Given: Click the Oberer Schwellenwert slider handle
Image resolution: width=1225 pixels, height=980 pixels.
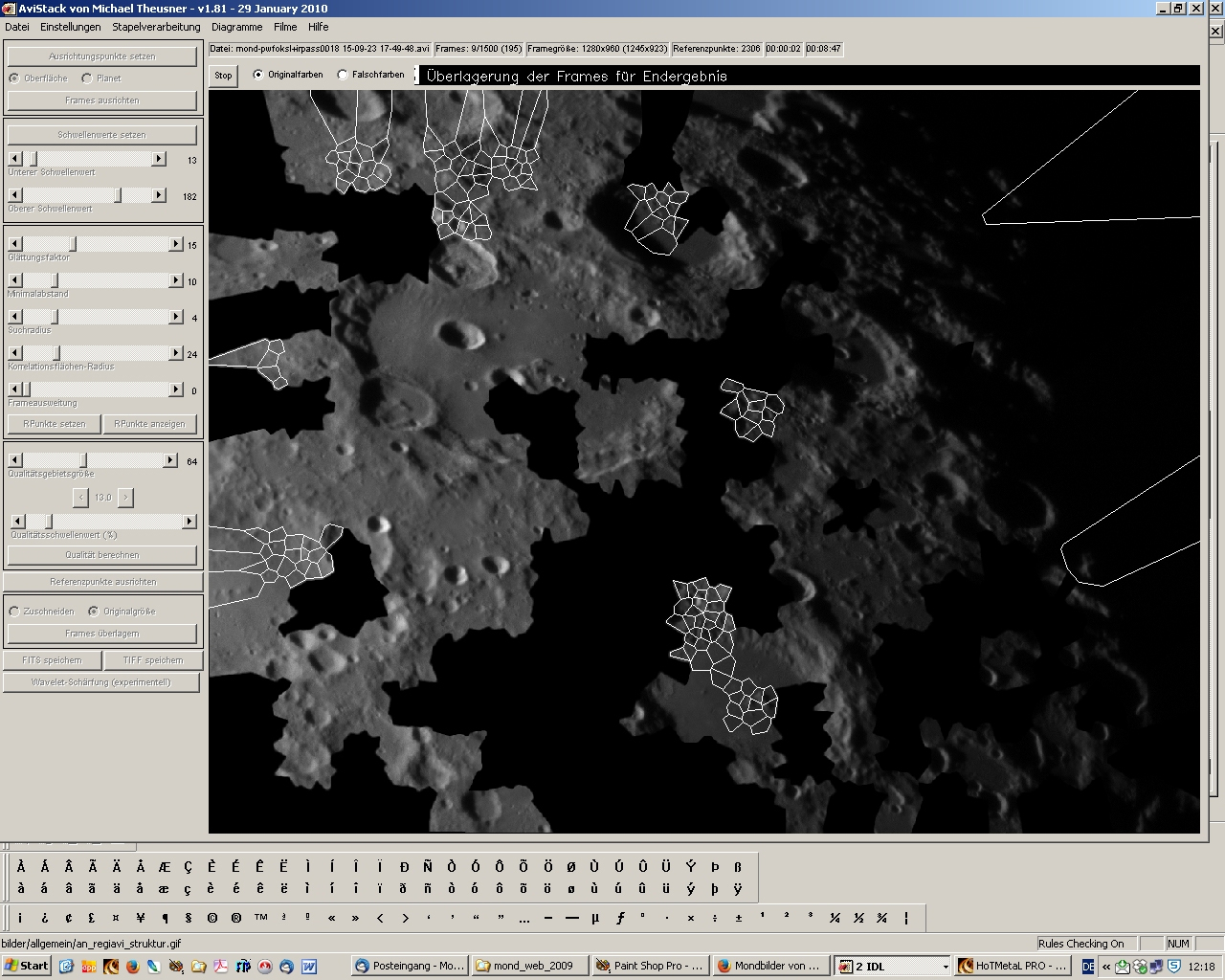Looking at the screenshot, I should pyautogui.click(x=119, y=195).
